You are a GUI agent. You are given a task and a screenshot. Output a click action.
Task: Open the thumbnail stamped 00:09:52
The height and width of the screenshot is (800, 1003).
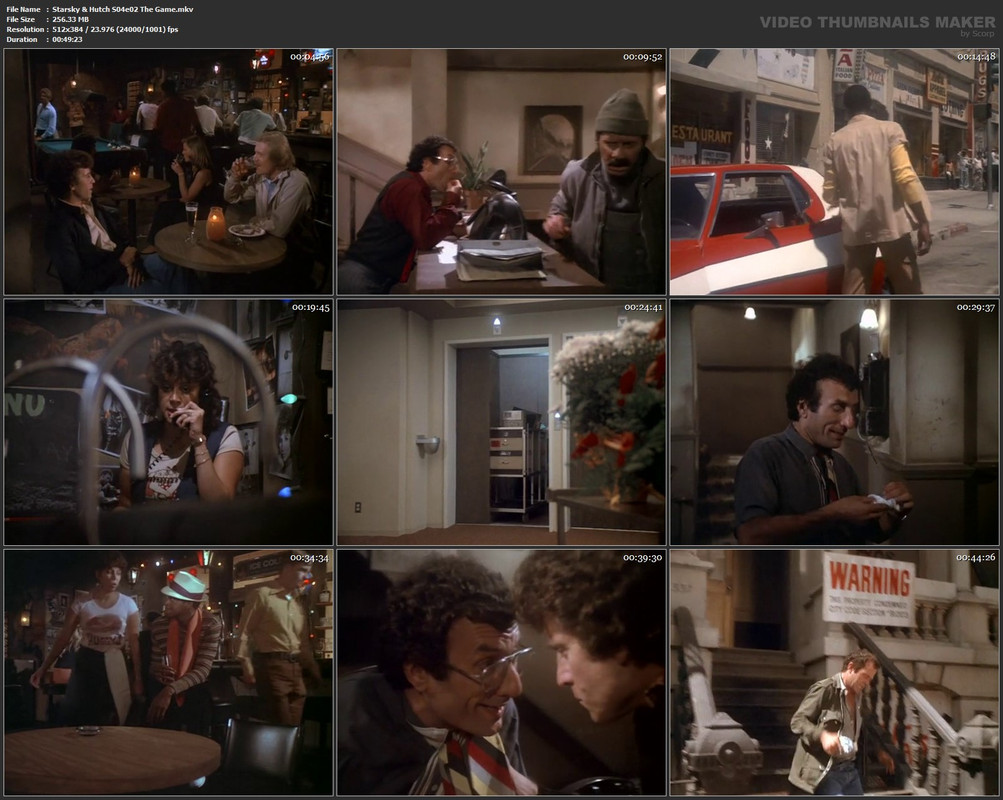click(502, 171)
